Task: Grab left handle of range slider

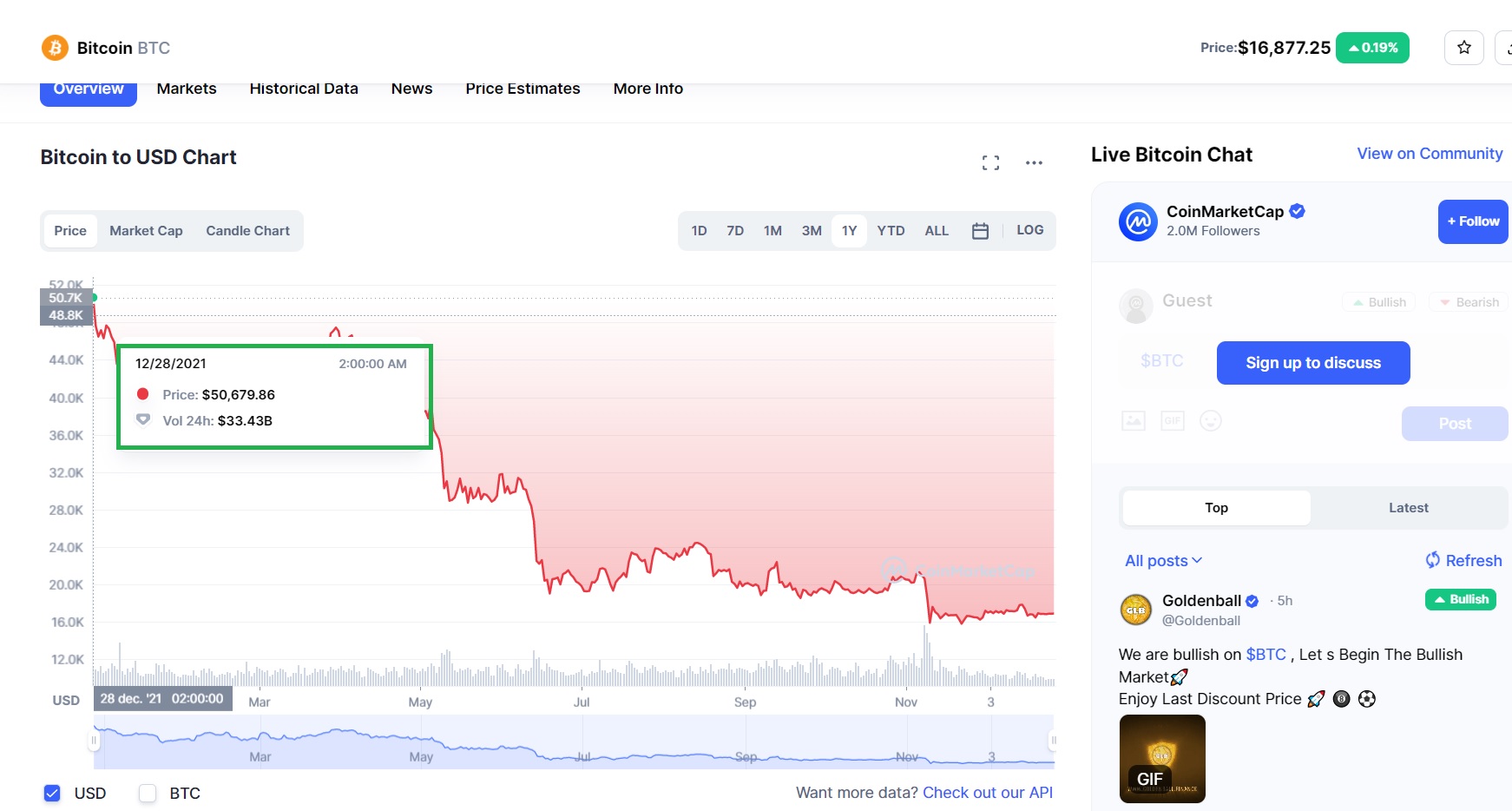Action: (x=94, y=741)
